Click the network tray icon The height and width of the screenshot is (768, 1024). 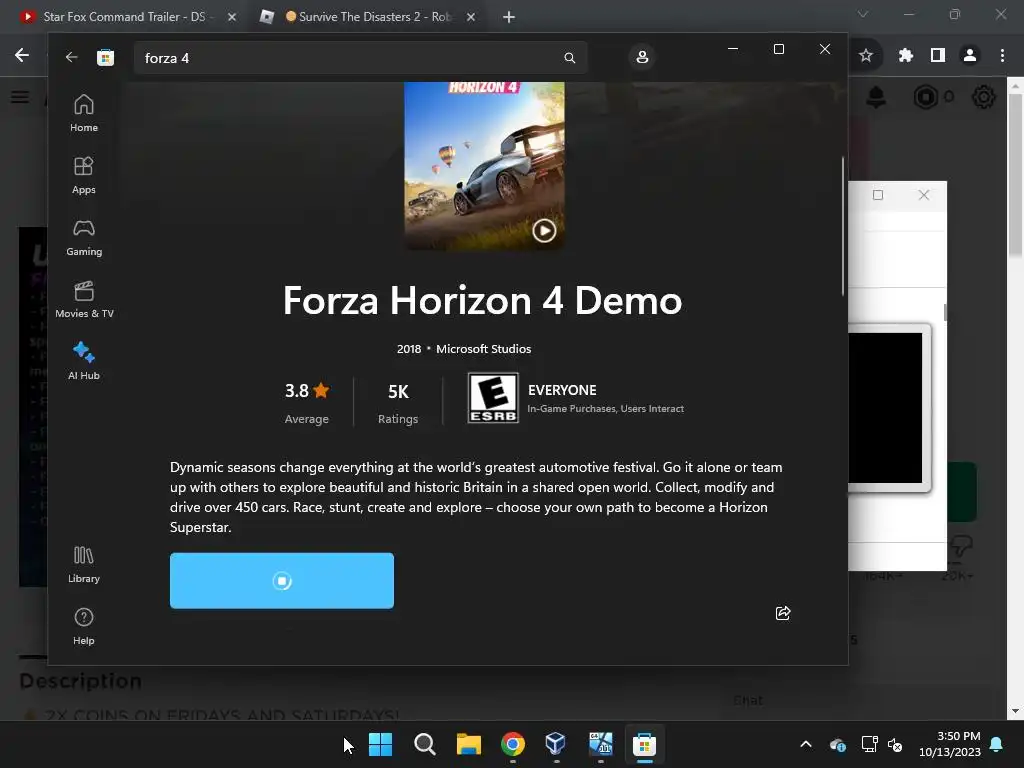pyautogui.click(x=869, y=744)
